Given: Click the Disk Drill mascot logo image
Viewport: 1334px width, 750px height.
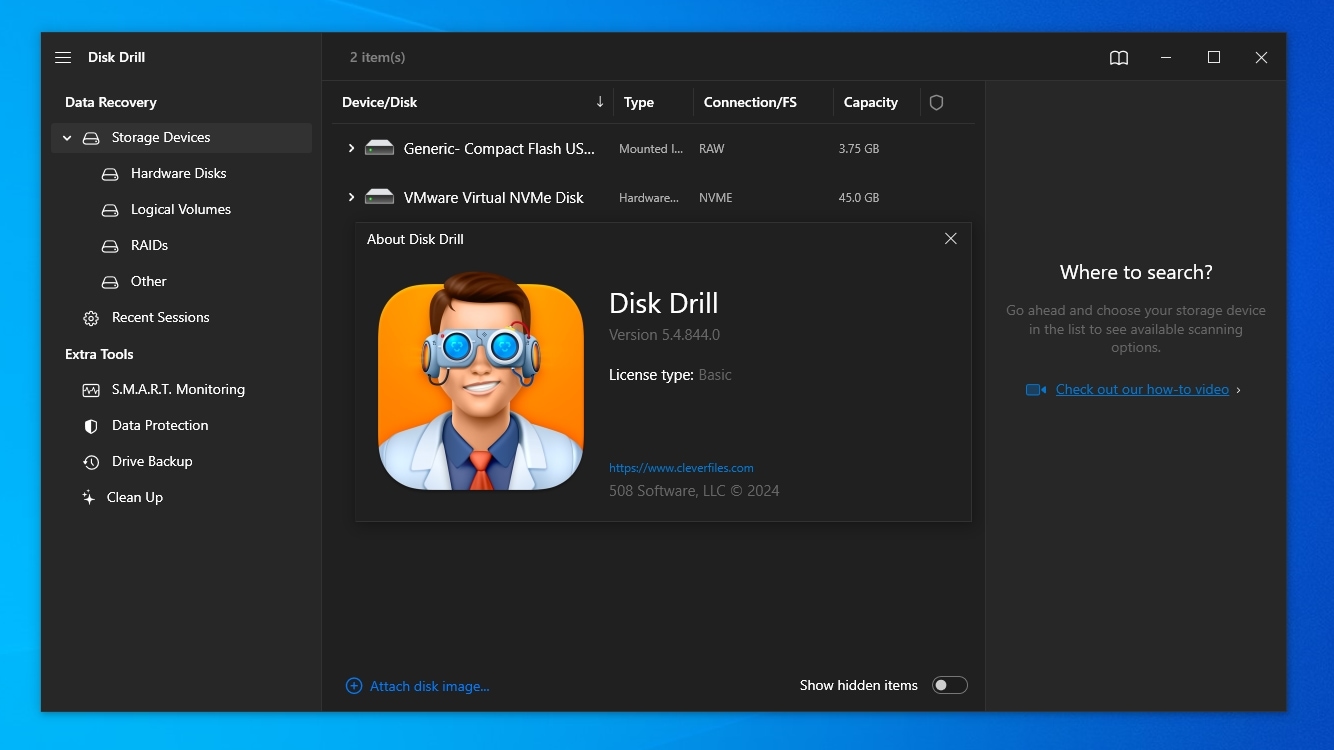Looking at the screenshot, I should click(x=481, y=381).
